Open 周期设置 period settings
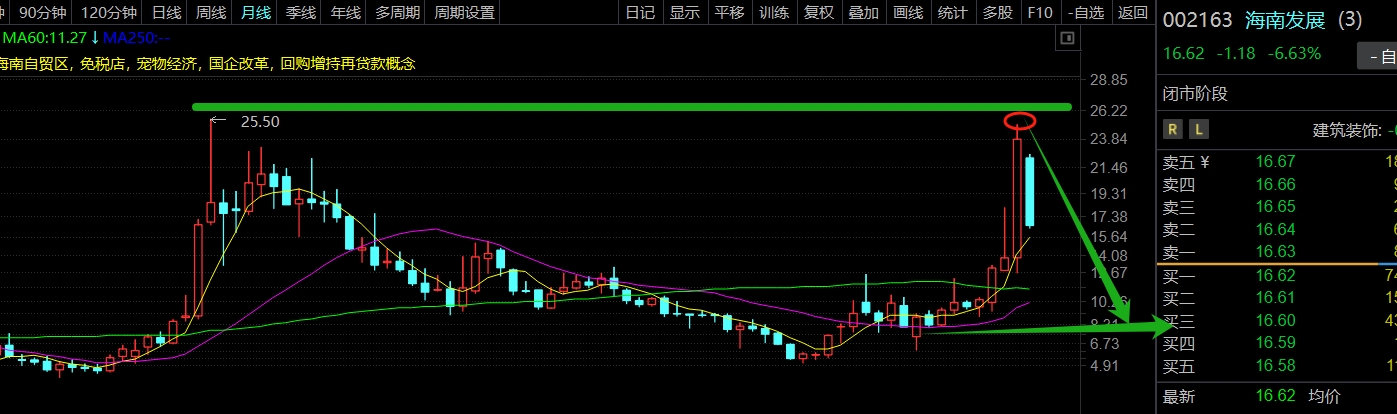 pos(464,12)
